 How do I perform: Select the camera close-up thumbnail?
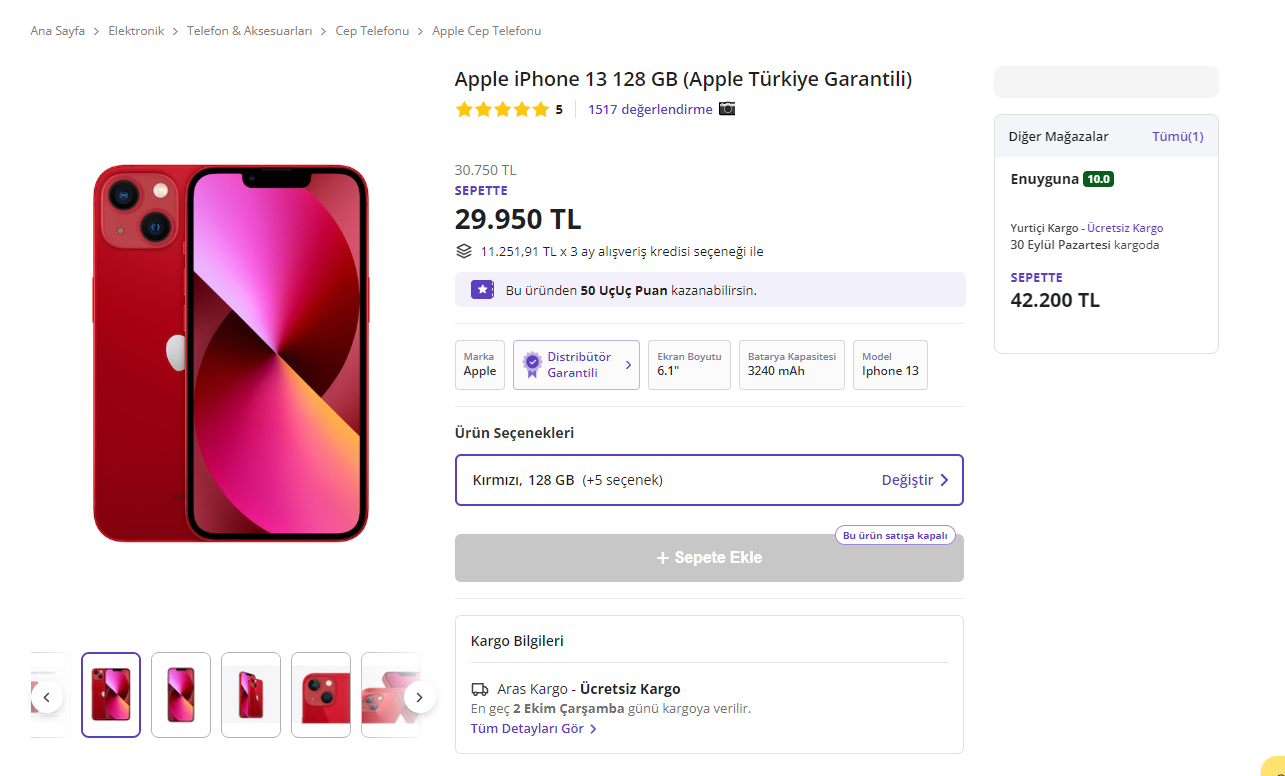321,695
